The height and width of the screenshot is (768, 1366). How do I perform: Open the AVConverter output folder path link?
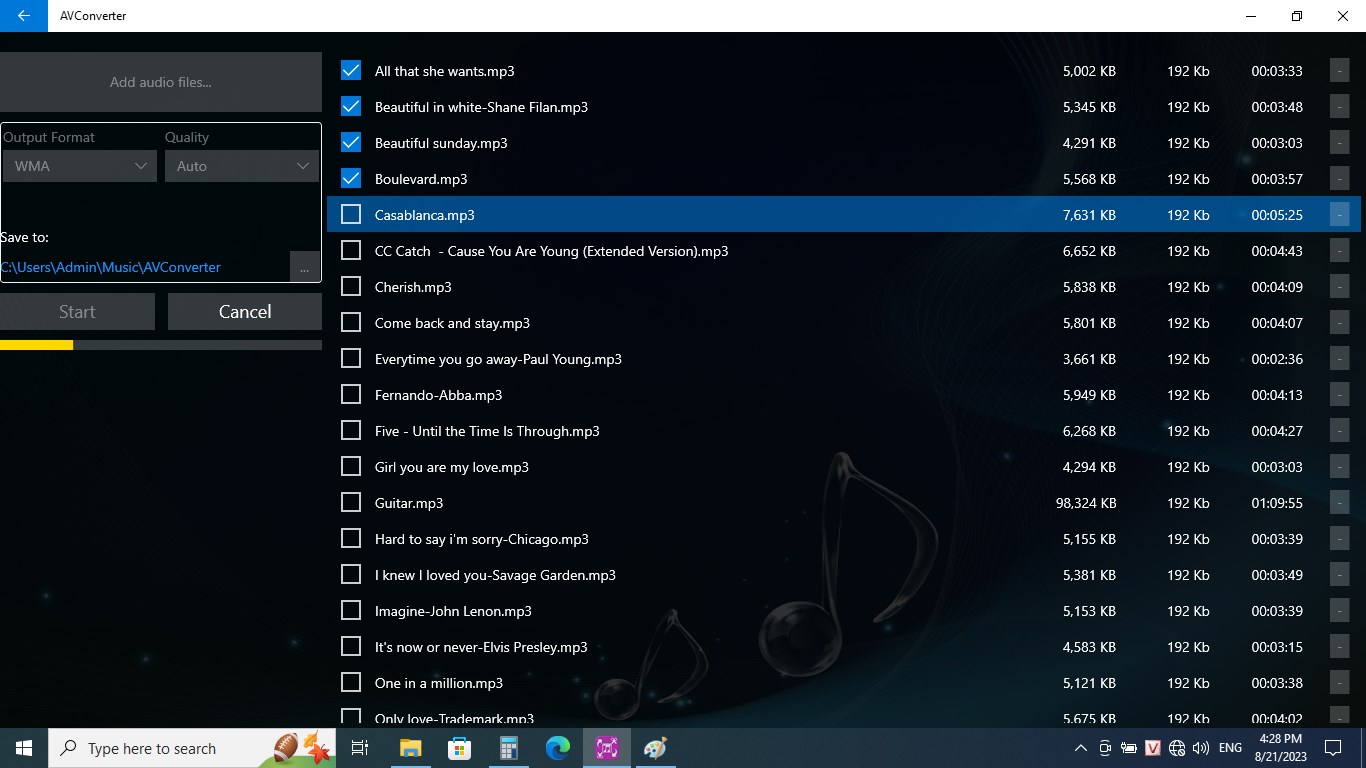111,267
